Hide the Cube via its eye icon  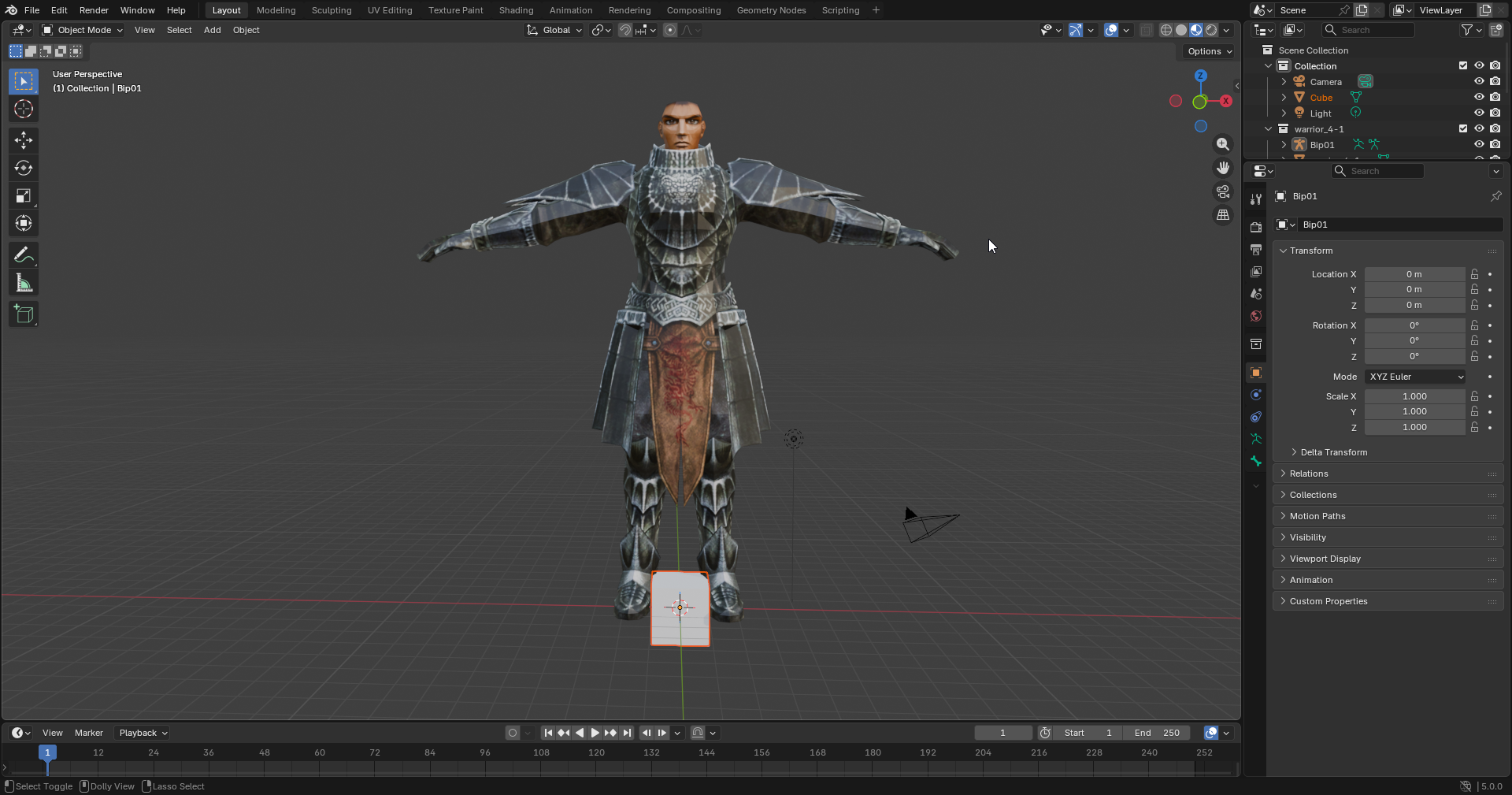coord(1479,97)
